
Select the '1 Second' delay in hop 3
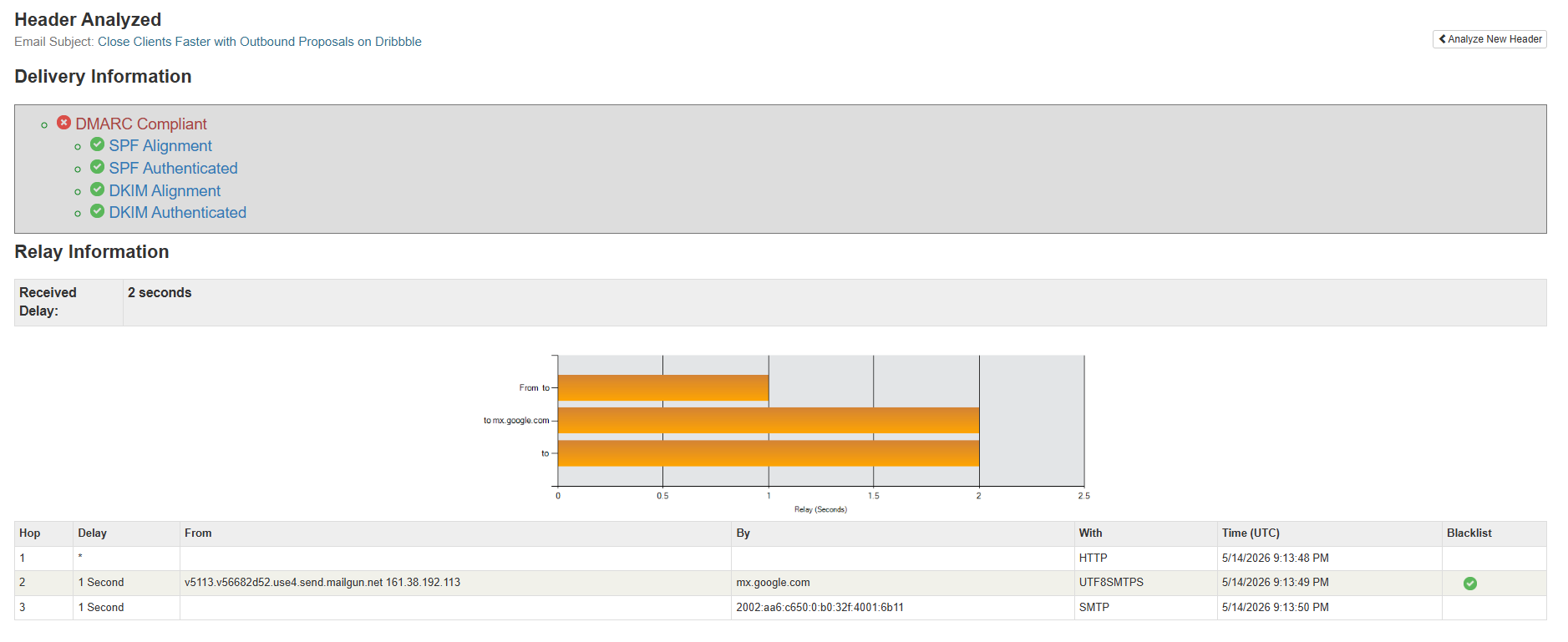pos(101,608)
